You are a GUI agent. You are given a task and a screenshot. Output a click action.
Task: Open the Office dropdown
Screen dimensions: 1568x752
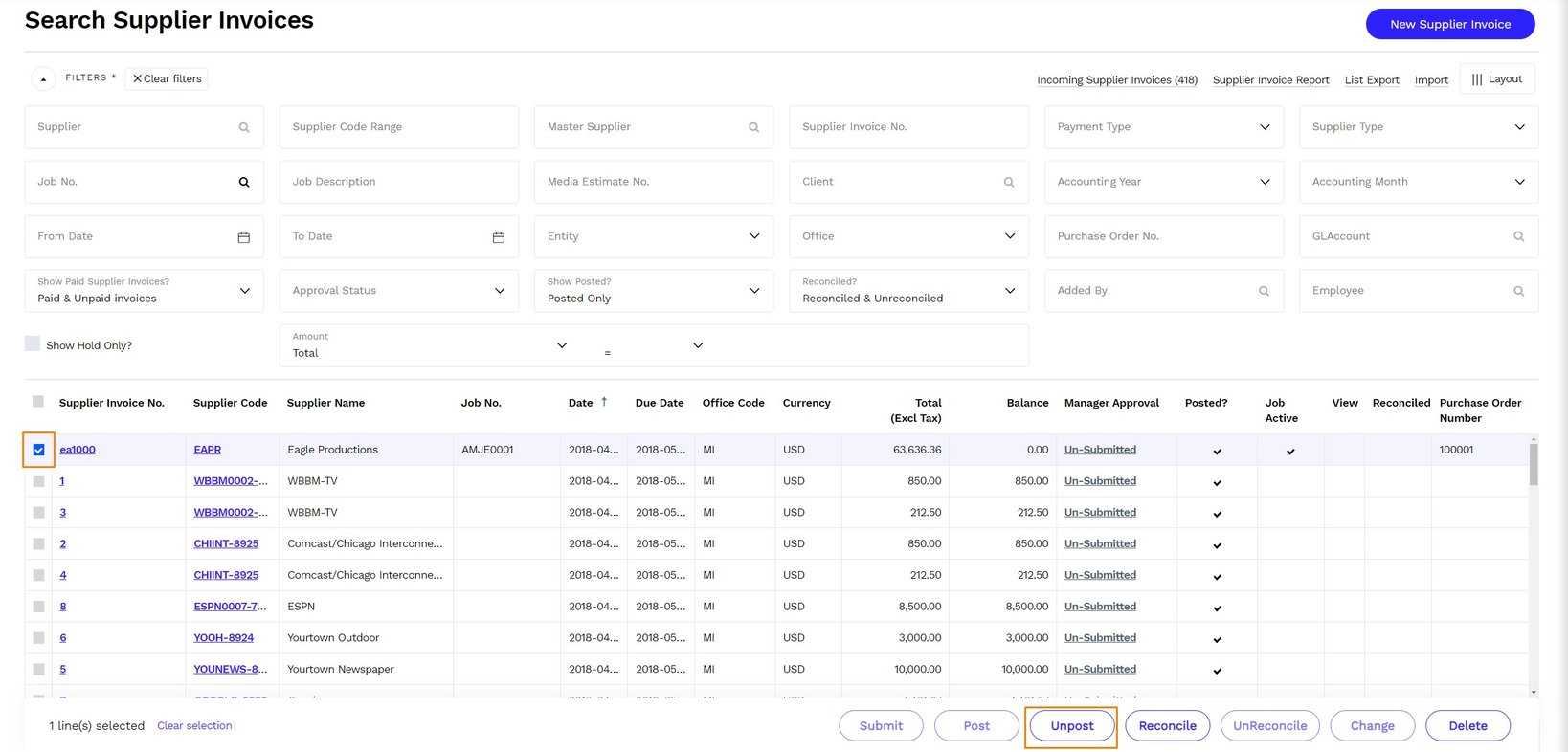908,236
